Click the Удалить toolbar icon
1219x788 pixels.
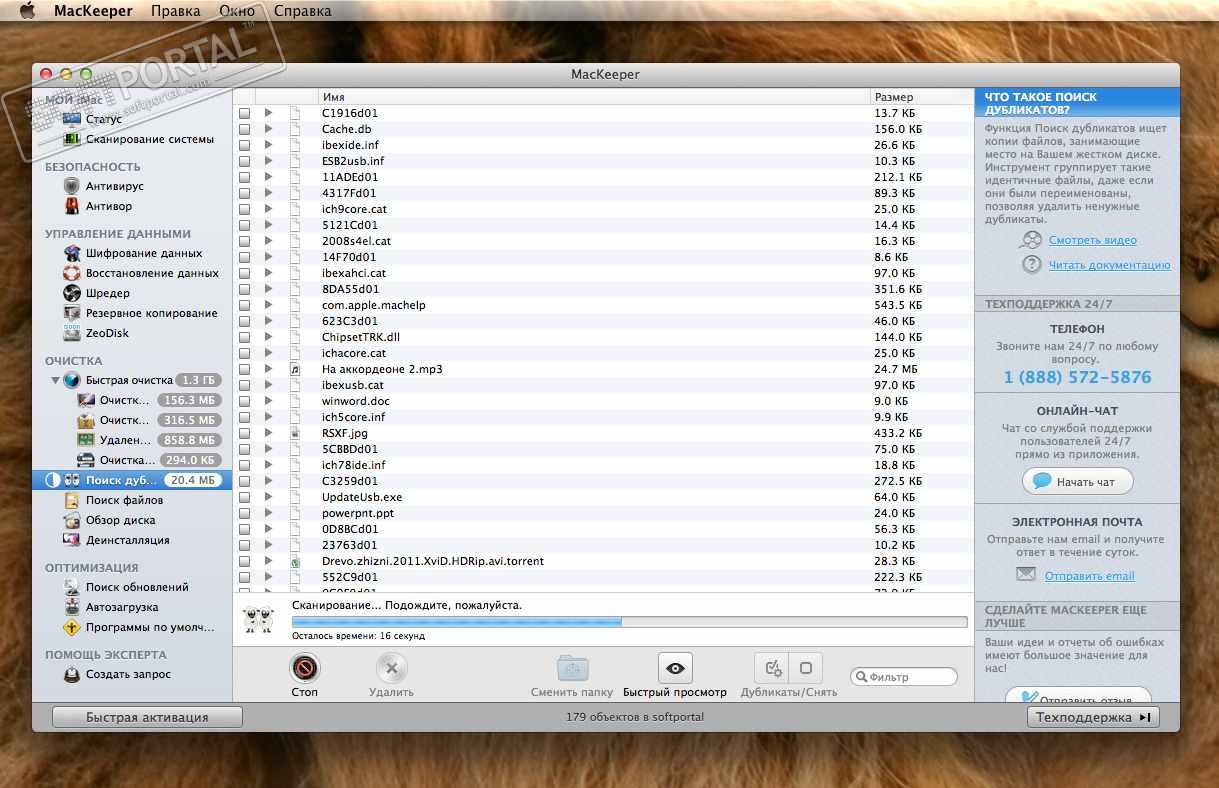click(x=391, y=668)
